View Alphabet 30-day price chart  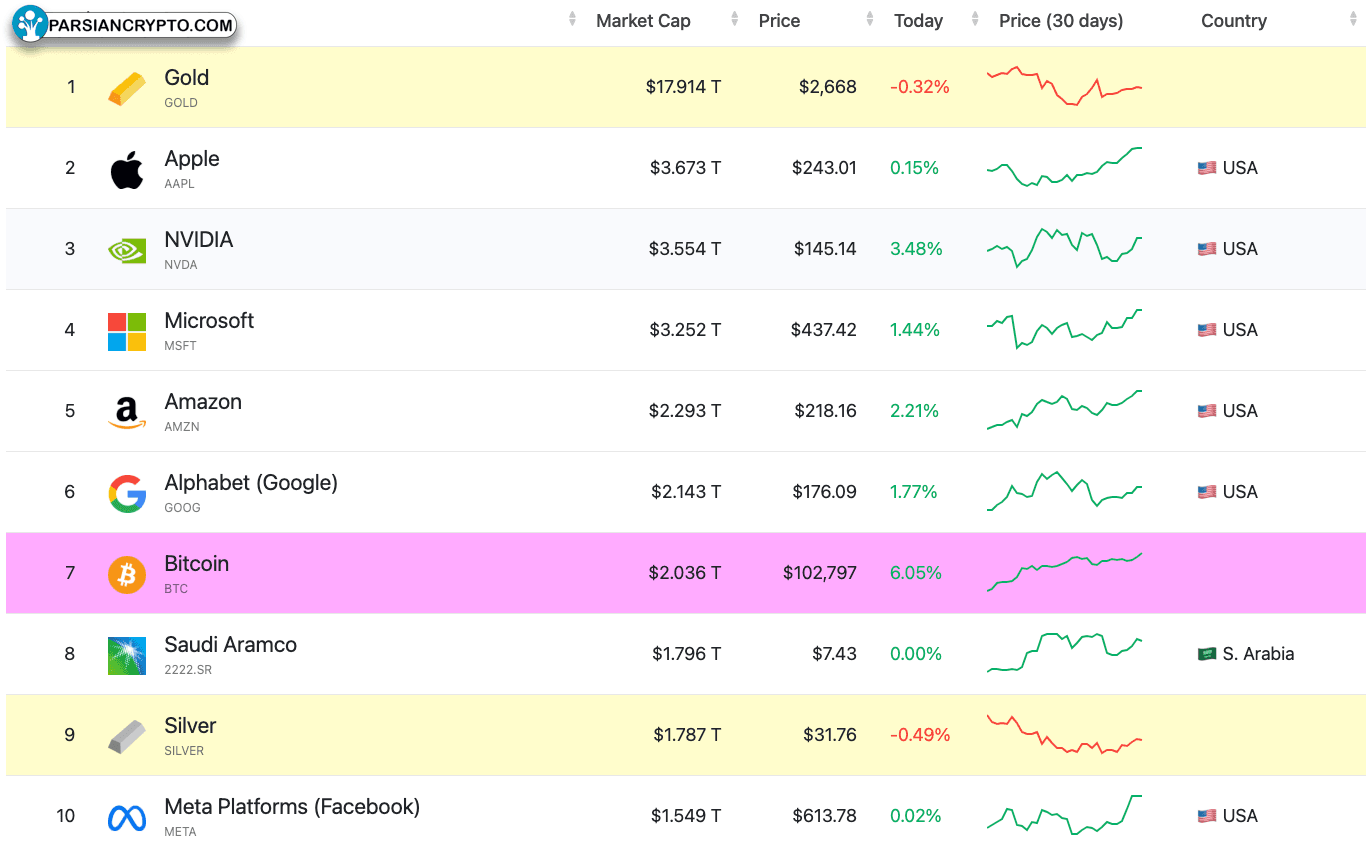[1064, 491]
